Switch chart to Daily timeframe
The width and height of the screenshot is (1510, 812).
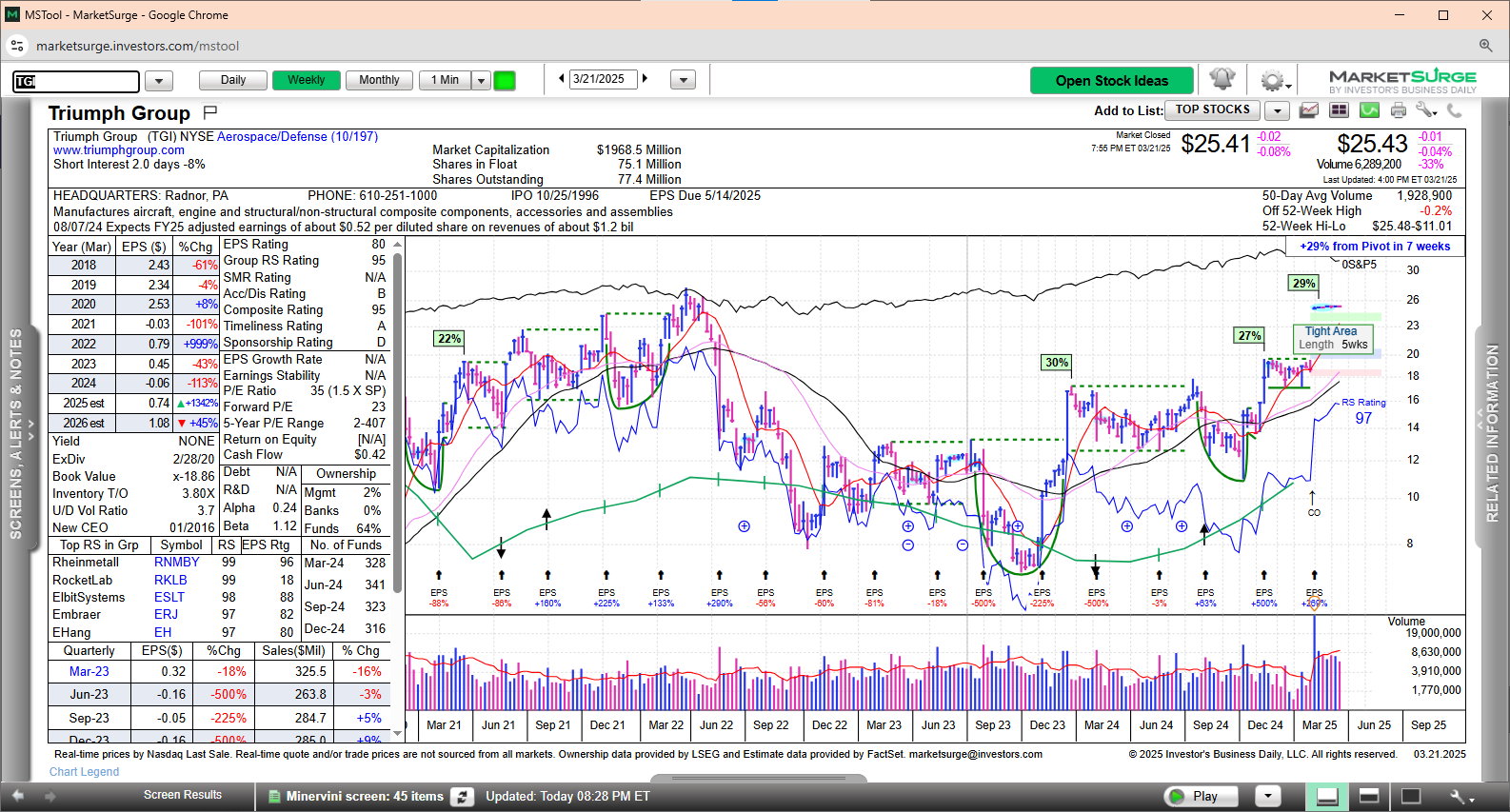[233, 81]
